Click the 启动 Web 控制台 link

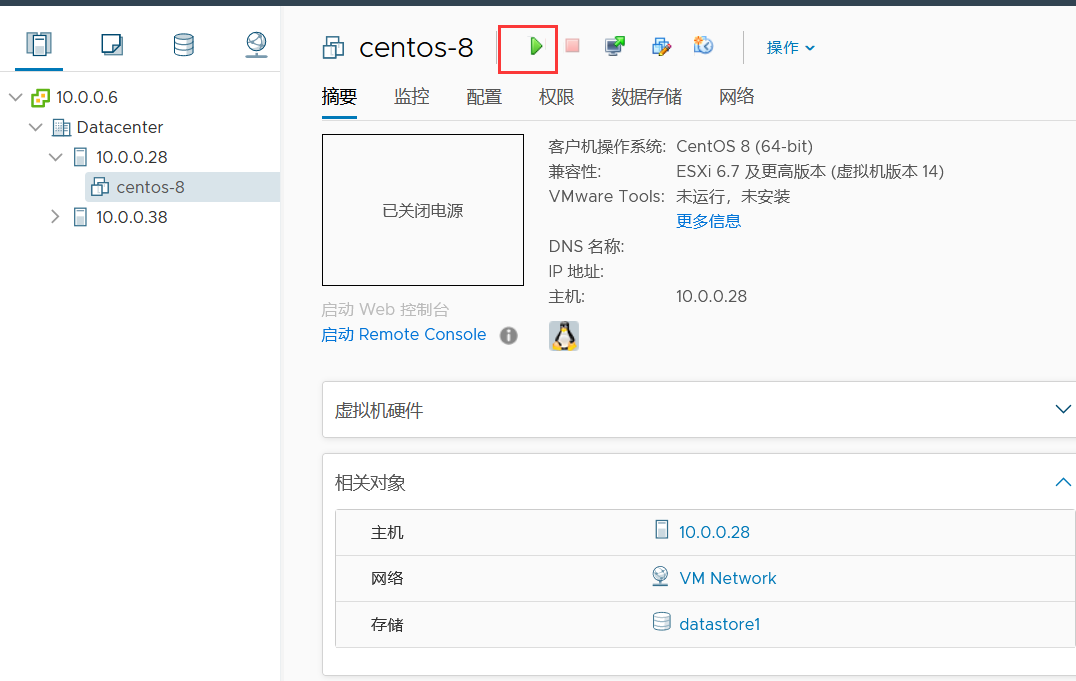385,310
